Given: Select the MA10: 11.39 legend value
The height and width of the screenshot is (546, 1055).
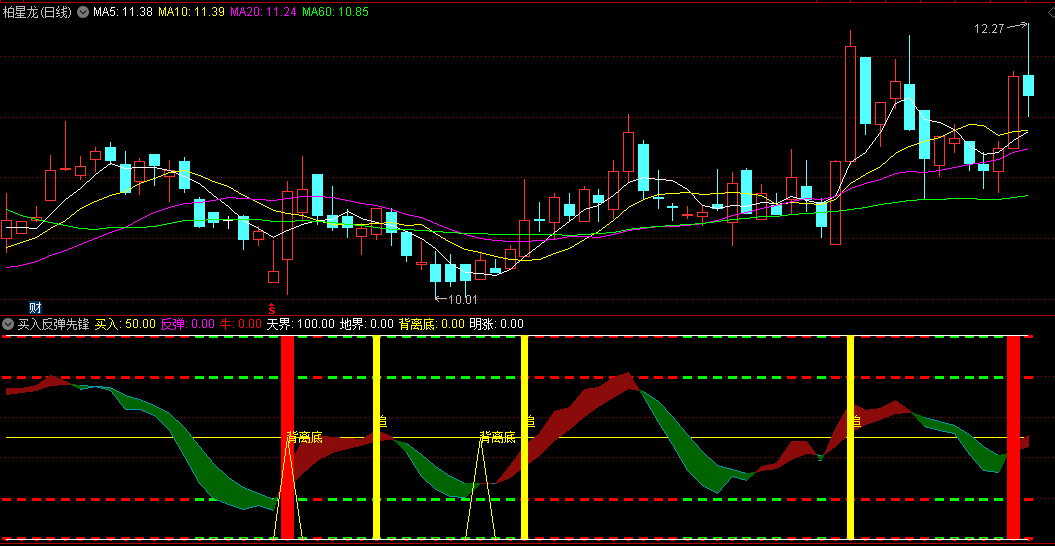Looking at the screenshot, I should pos(191,12).
